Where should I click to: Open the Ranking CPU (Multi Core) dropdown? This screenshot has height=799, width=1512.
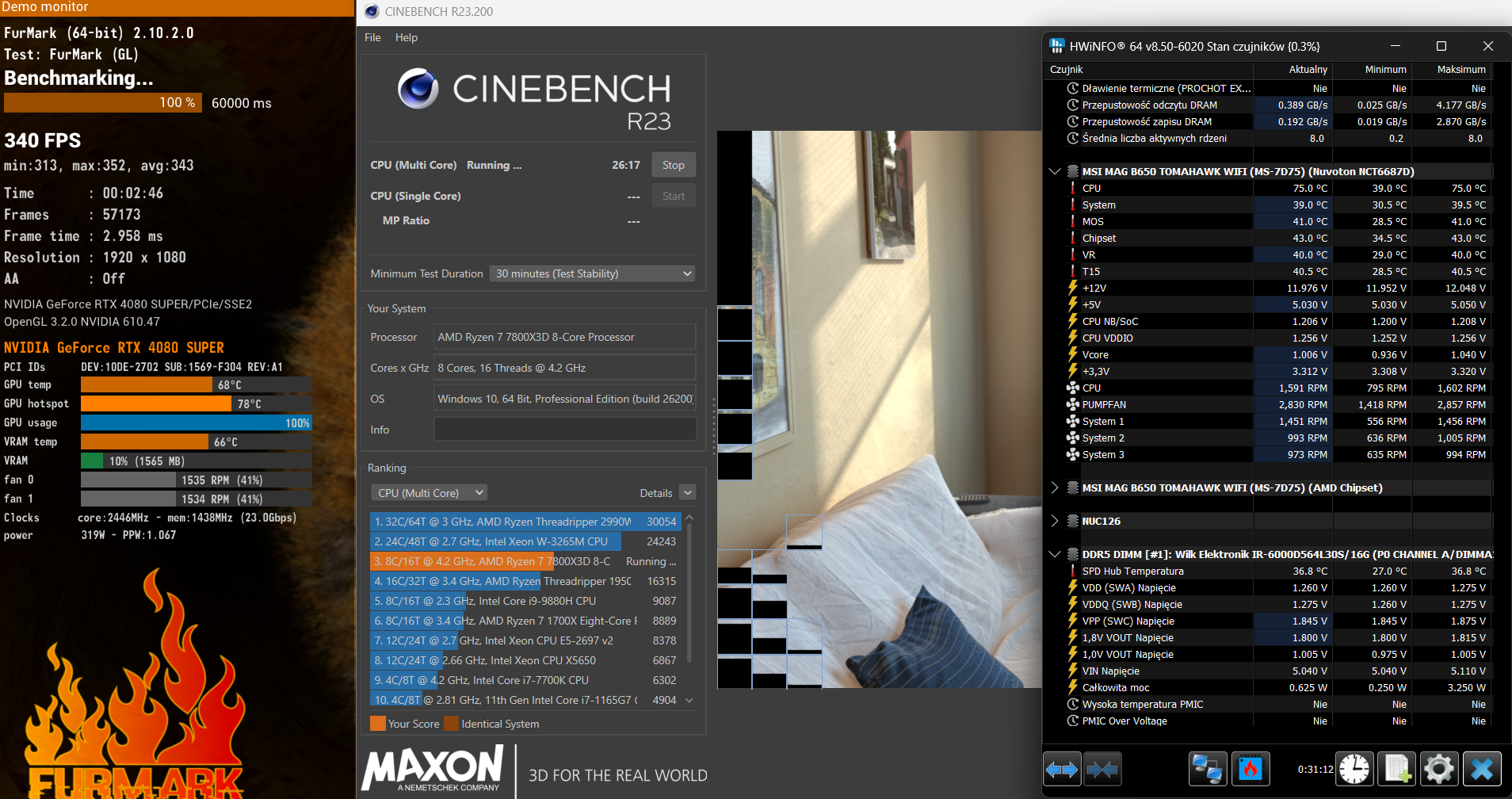point(429,493)
